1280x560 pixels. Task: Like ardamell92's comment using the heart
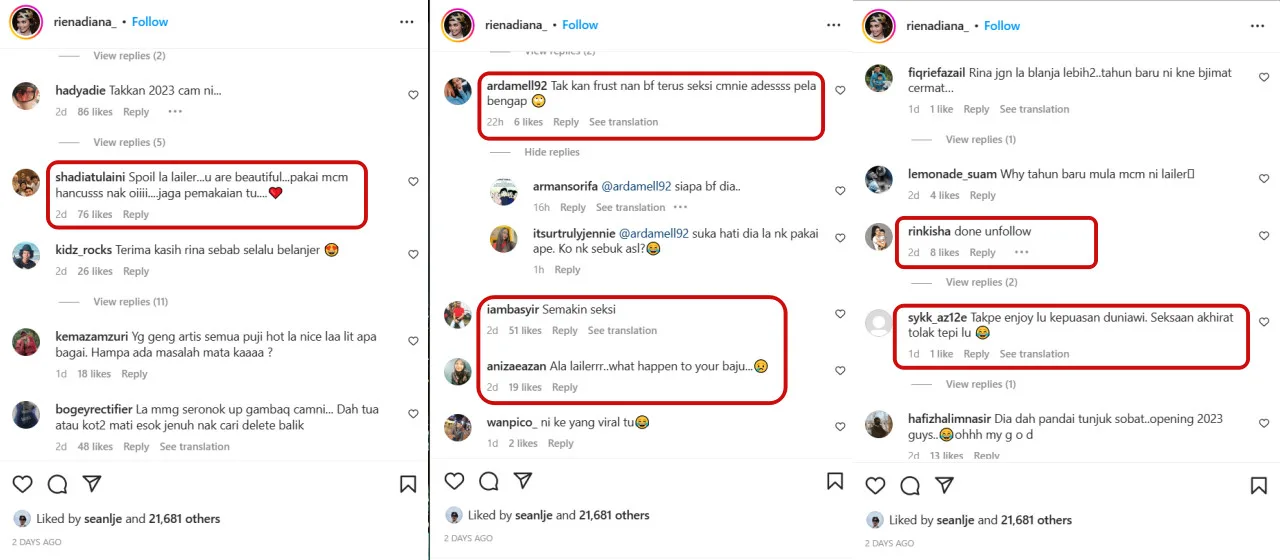pyautogui.click(x=840, y=90)
